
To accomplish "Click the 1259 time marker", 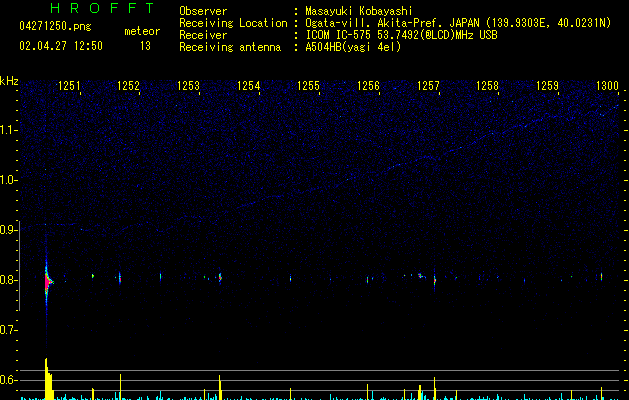I will click(548, 85).
